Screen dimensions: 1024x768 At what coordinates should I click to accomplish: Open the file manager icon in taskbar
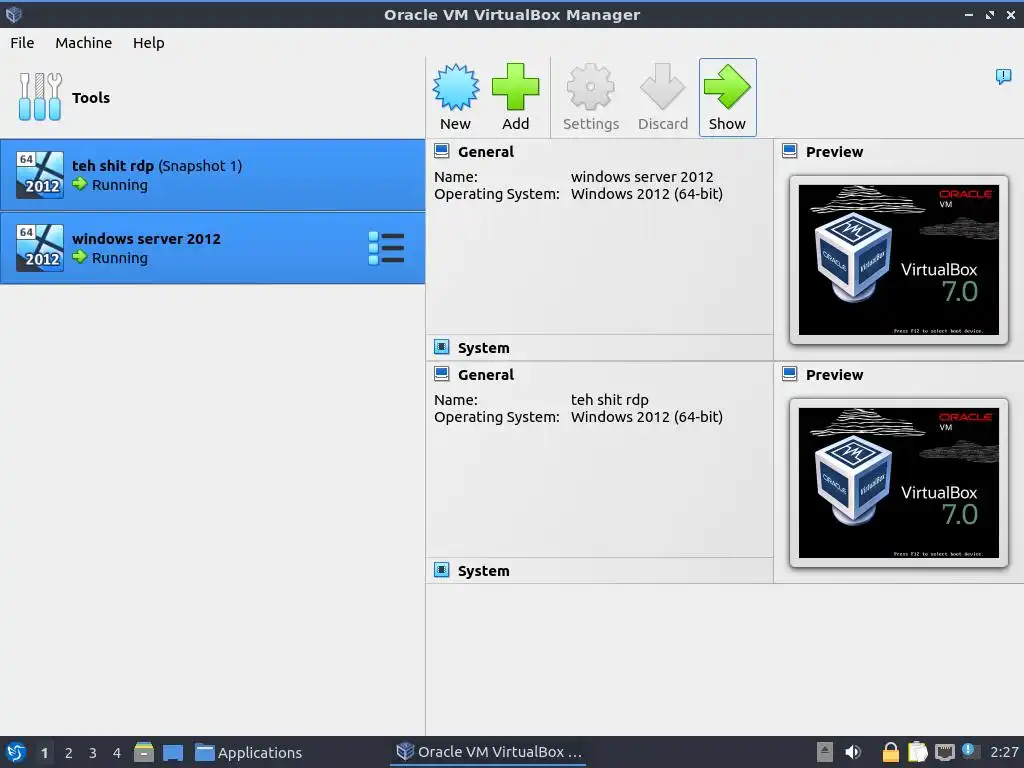[x=144, y=752]
